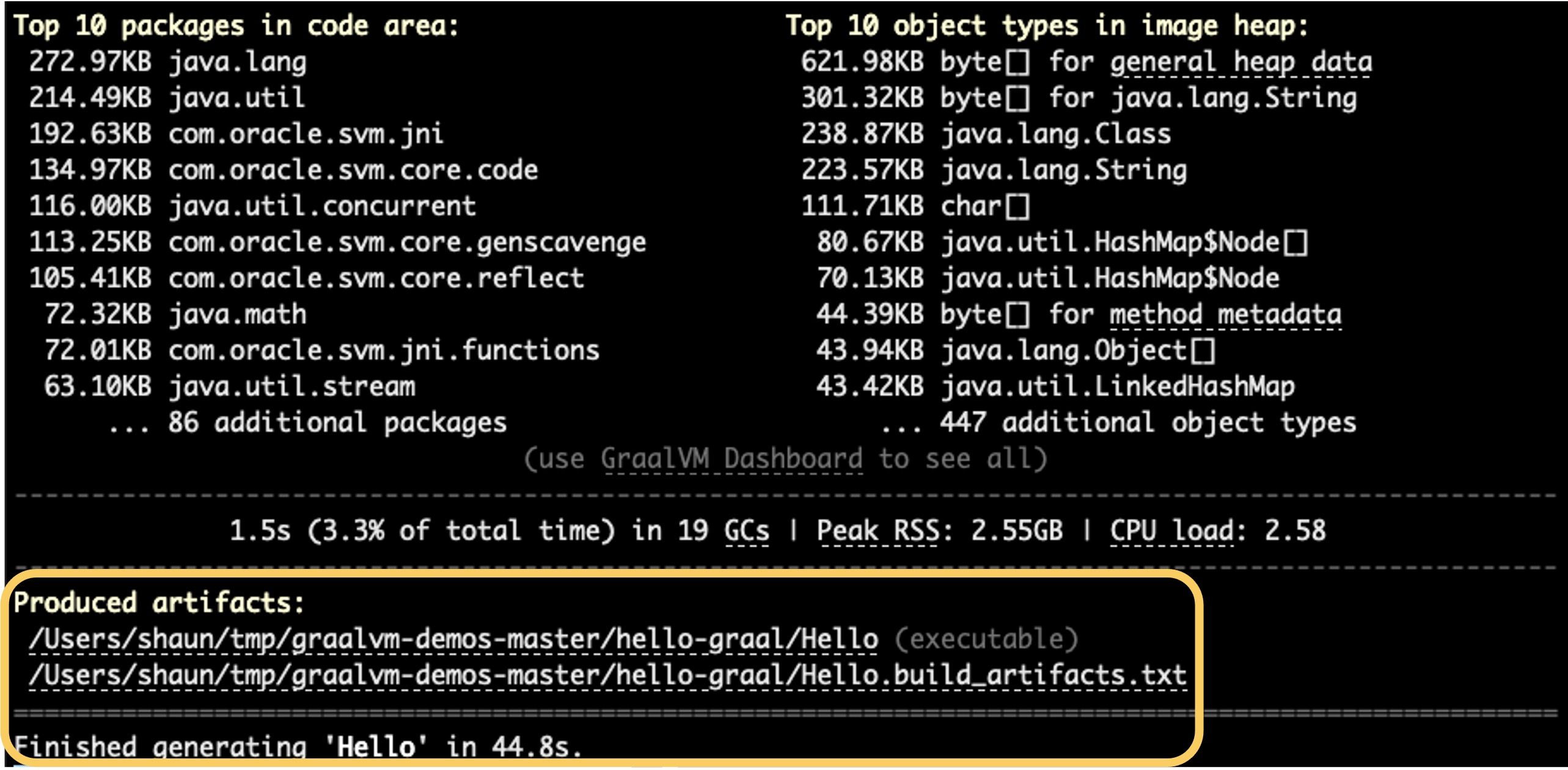Click the 'java.util.LinkedHashMap' object type entry
The height and width of the screenshot is (770, 1568).
[x=1117, y=387]
